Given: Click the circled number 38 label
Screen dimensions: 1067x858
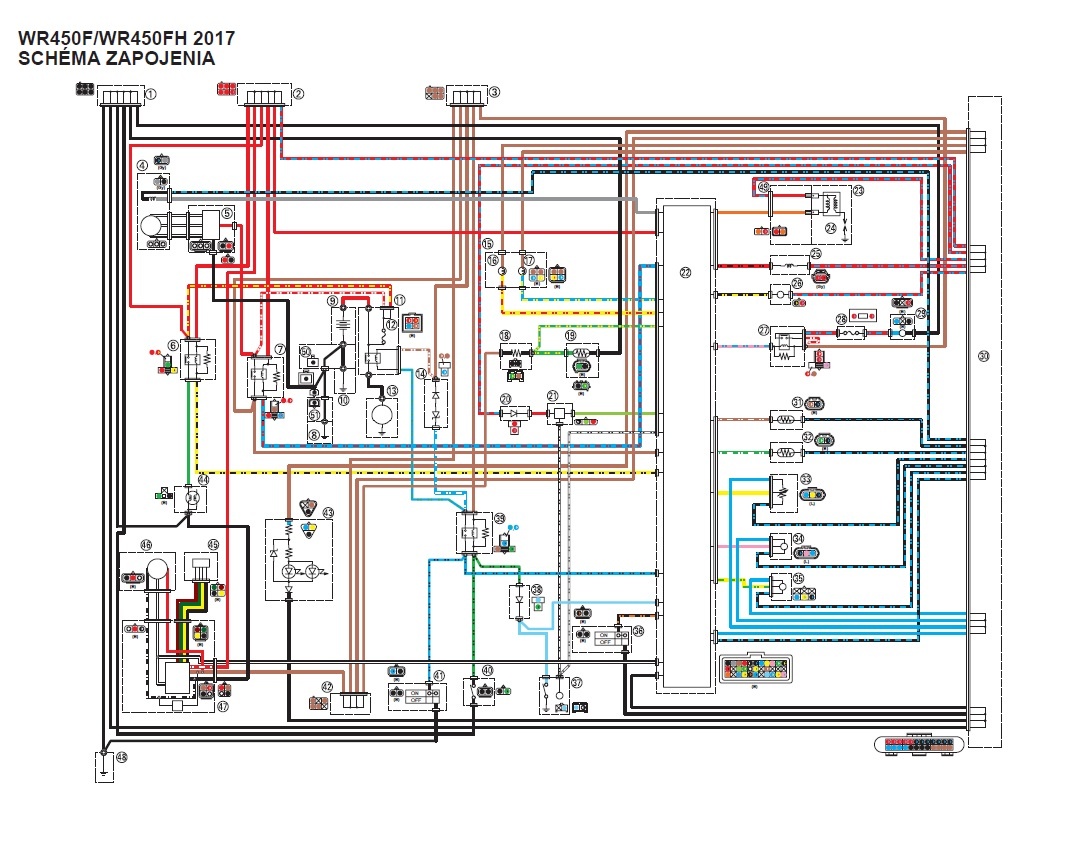Looking at the screenshot, I should [x=536, y=590].
